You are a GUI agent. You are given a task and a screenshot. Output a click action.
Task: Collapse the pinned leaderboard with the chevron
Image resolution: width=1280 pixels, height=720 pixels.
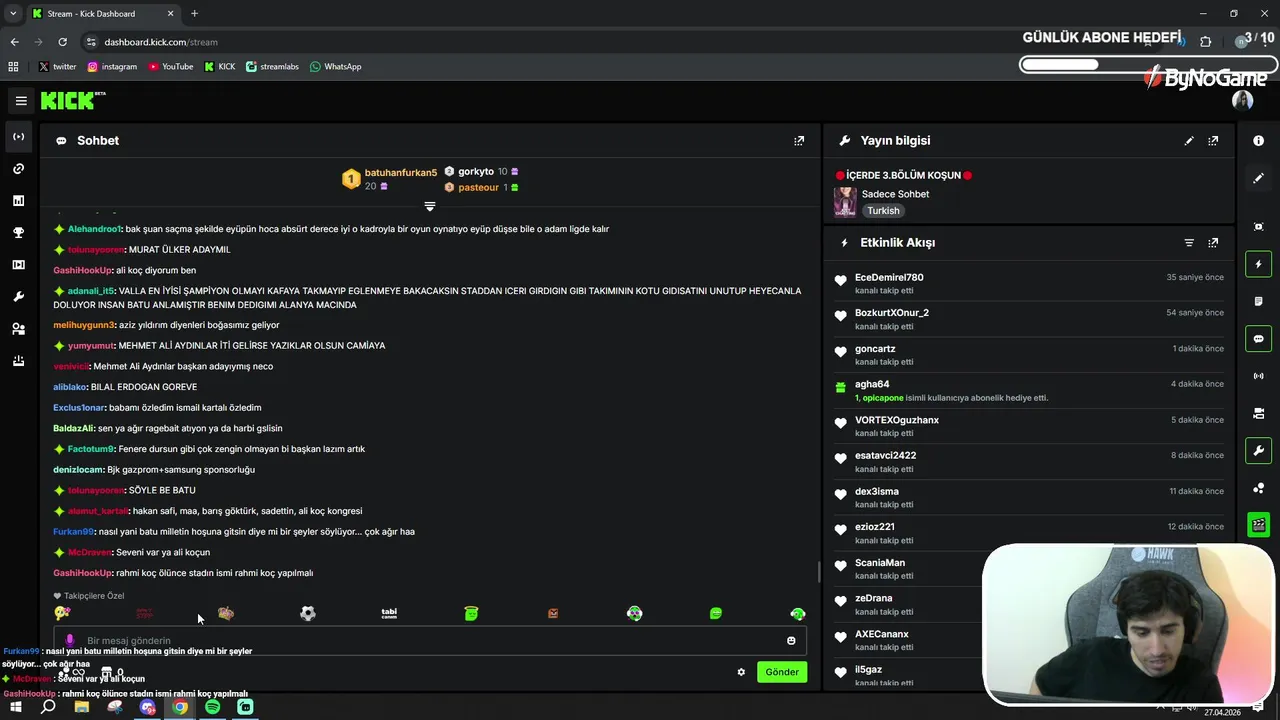point(430,207)
